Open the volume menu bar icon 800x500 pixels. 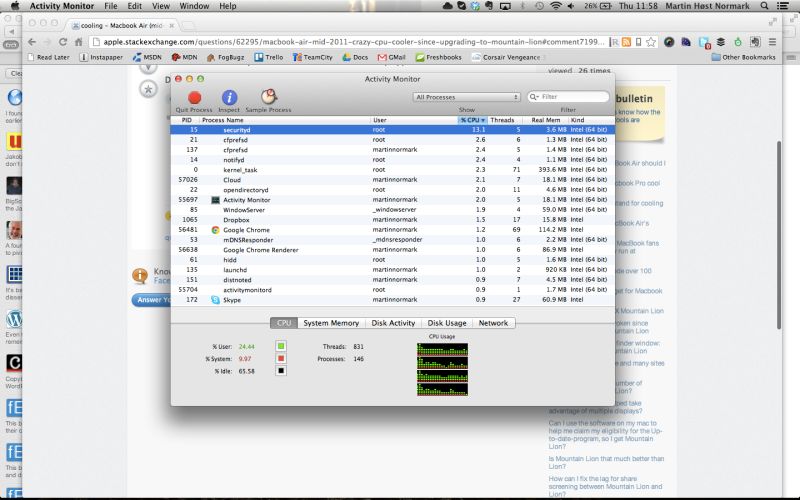(571, 6)
